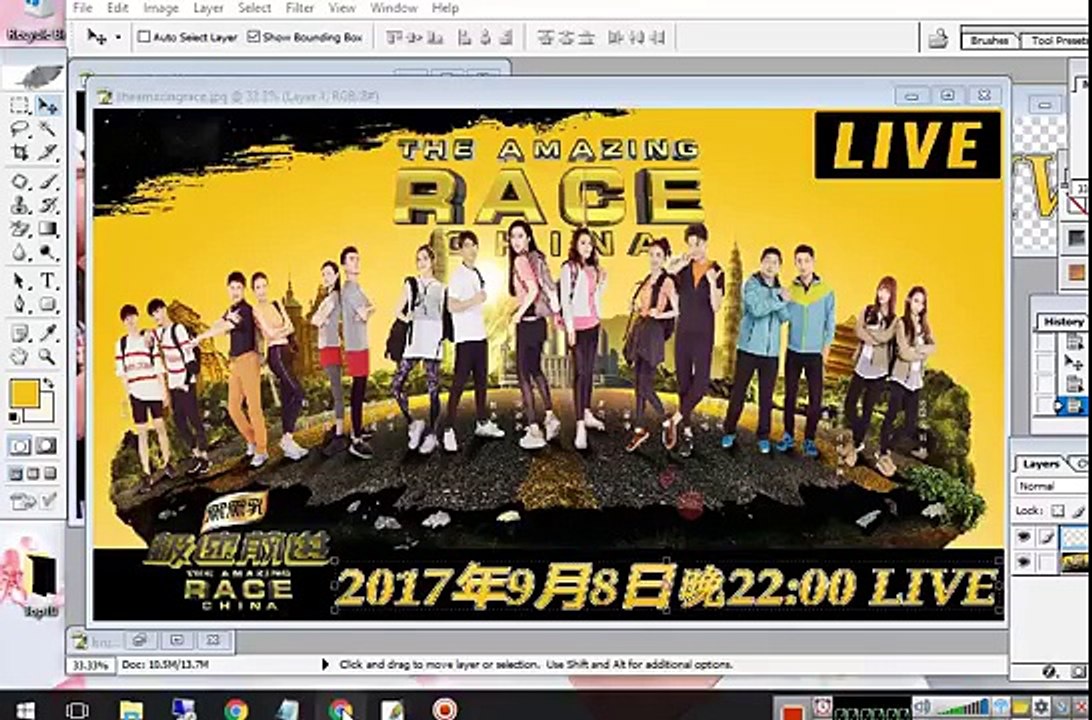The image size is (1092, 720).
Task: Select the Dodge tool
Action: tap(47, 251)
